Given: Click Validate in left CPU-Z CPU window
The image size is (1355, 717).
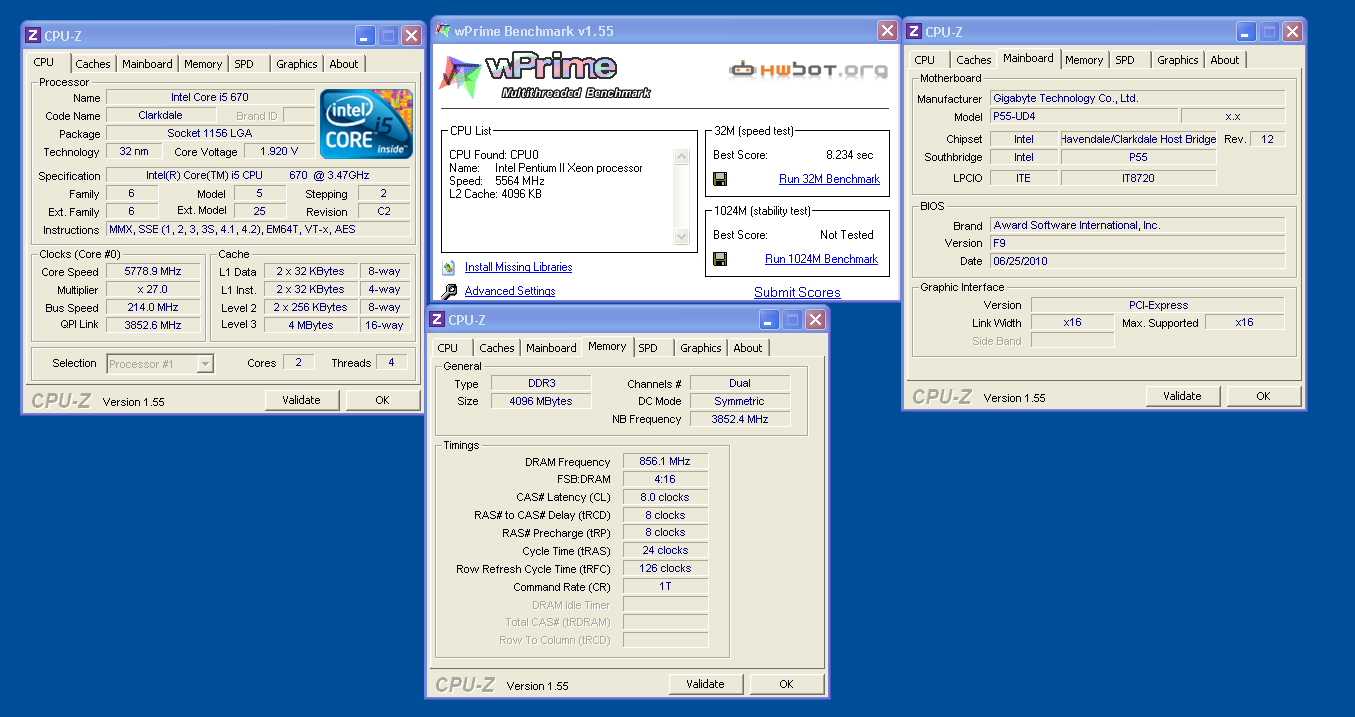Looking at the screenshot, I should point(301,400).
